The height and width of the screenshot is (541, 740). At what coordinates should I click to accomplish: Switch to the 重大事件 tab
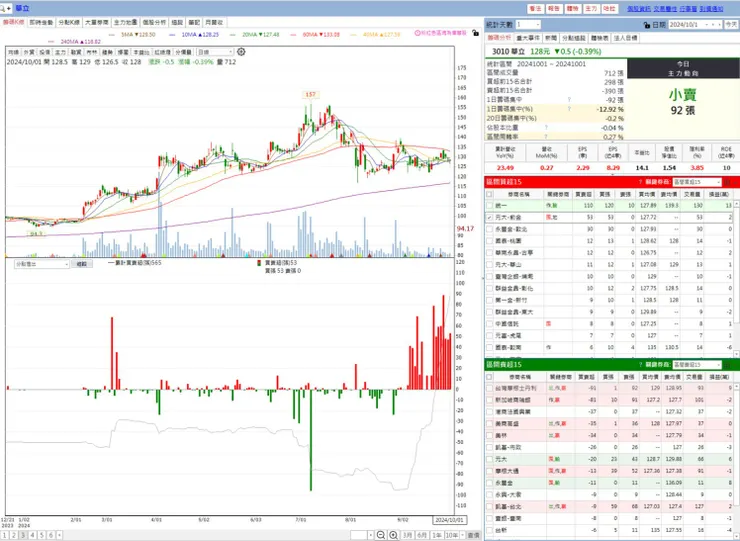pyautogui.click(x=528, y=38)
